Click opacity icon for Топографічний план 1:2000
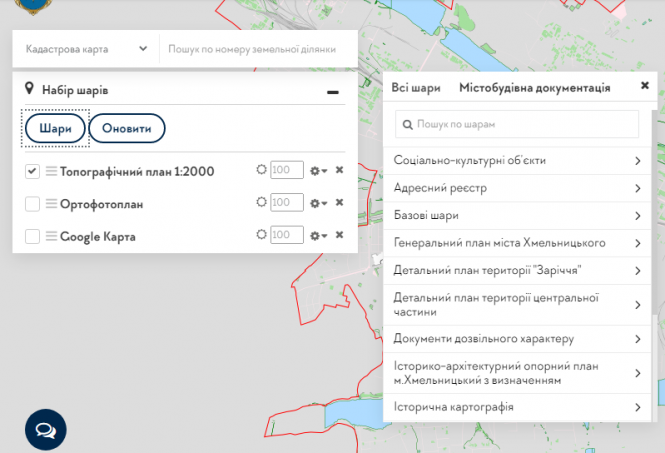Viewport: 665px width, 453px height. 261,170
